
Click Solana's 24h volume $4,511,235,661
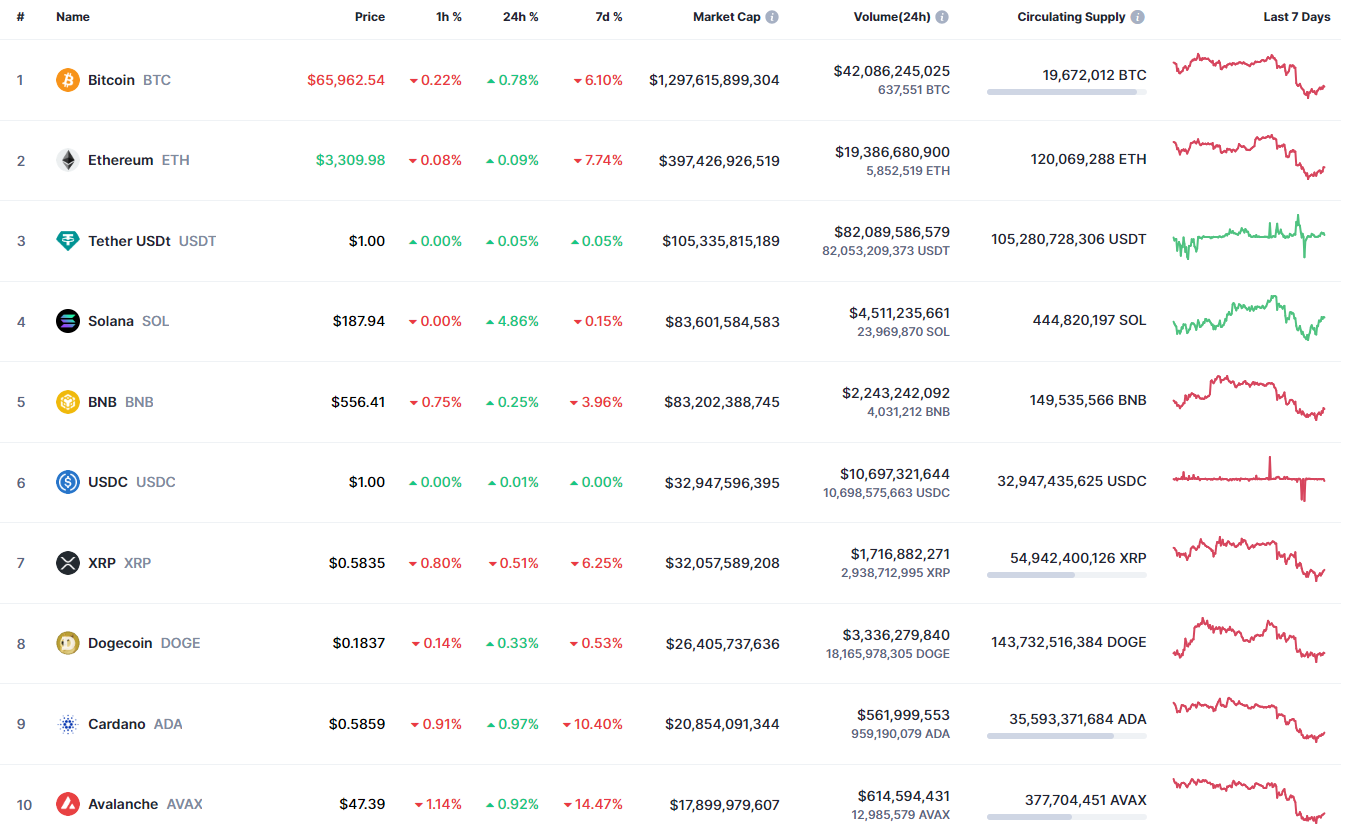[900, 313]
